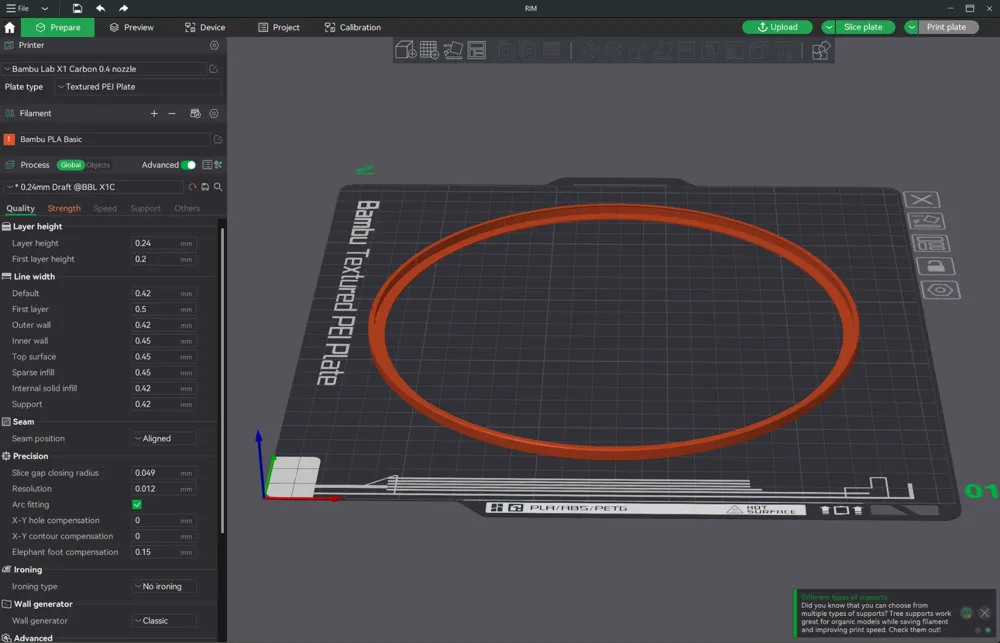
Task: Open the 0.24mm Draft process preset dropdown
Action: 94,187
